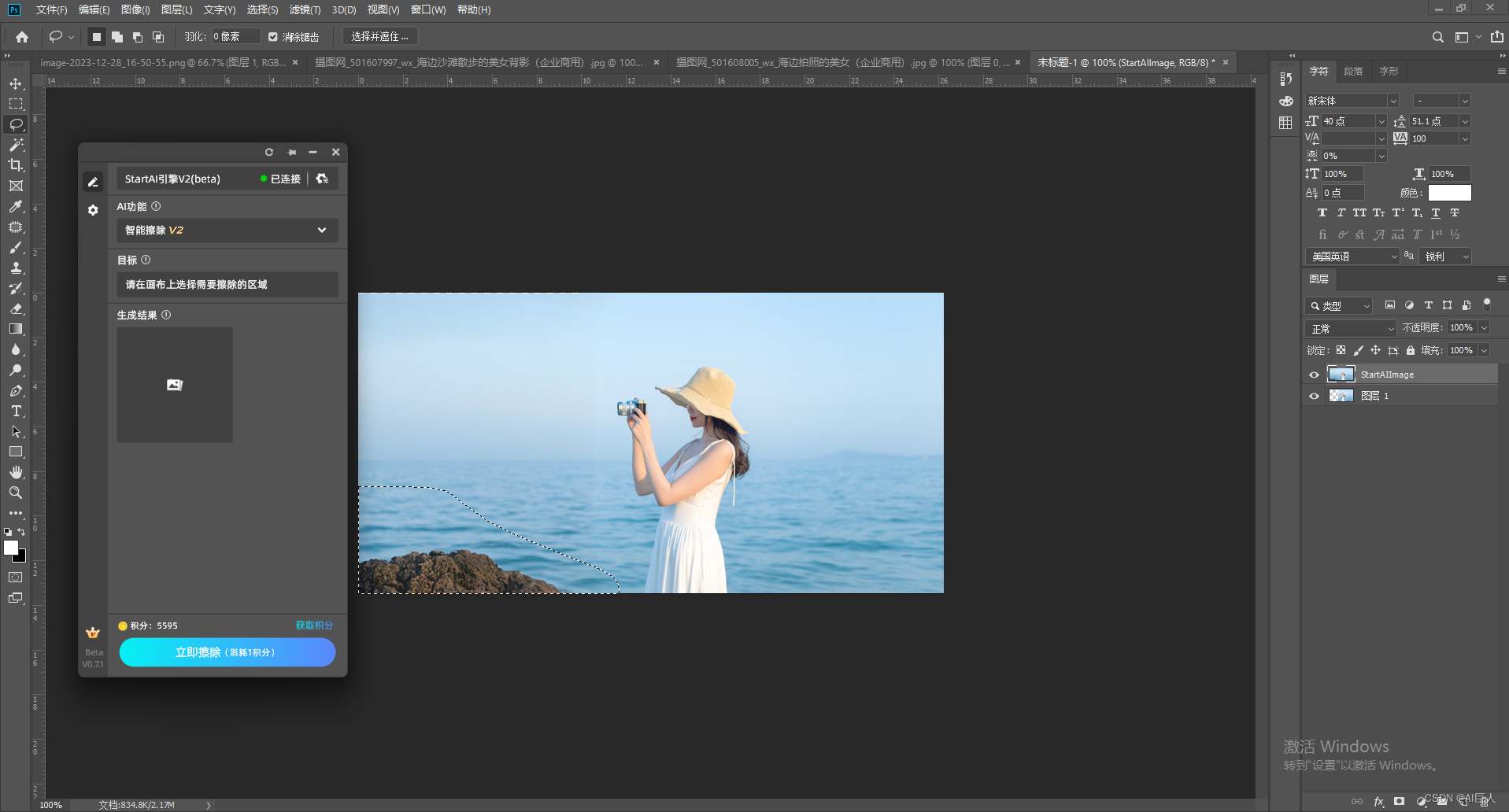Toggle the layer filter on/off switch

click(x=1487, y=304)
